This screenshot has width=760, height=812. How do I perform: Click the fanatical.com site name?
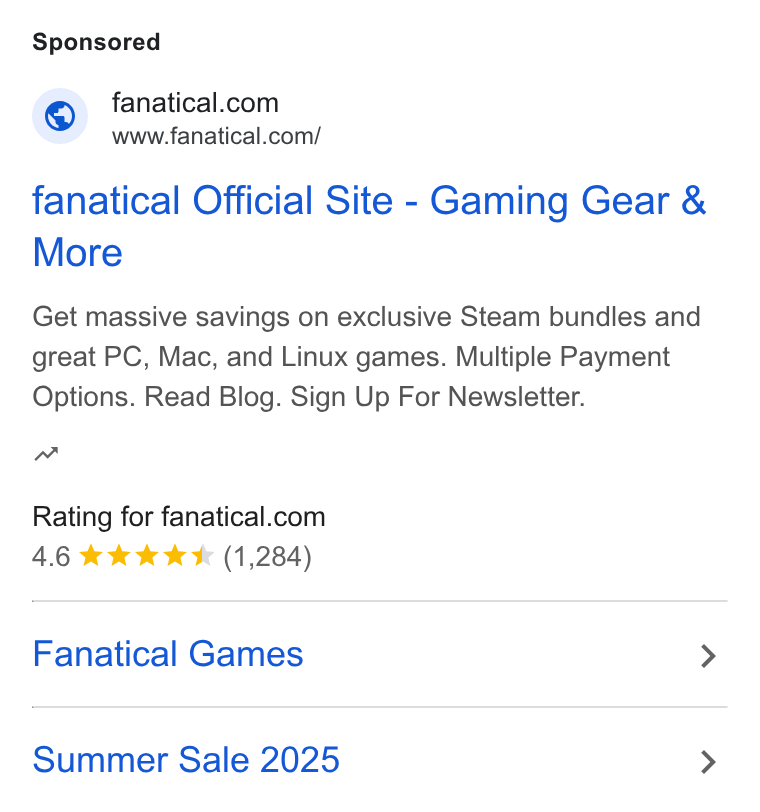click(195, 103)
